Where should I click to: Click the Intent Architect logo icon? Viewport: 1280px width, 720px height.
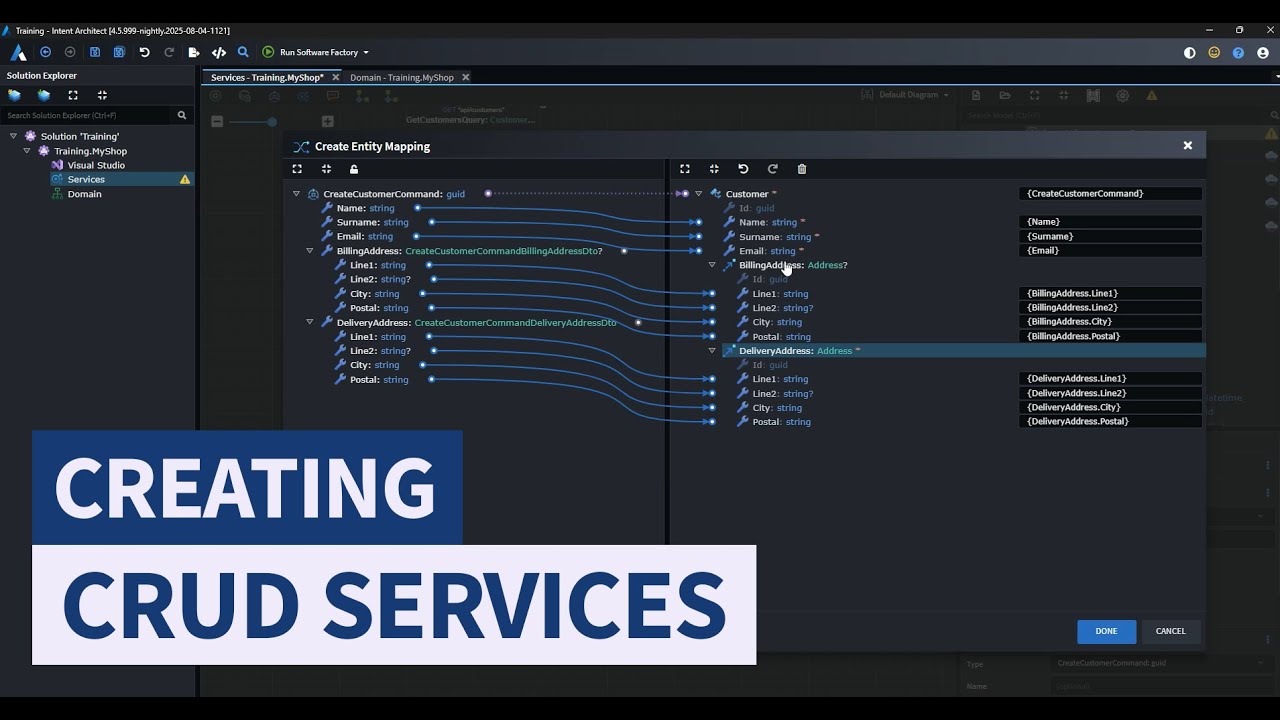[19, 52]
